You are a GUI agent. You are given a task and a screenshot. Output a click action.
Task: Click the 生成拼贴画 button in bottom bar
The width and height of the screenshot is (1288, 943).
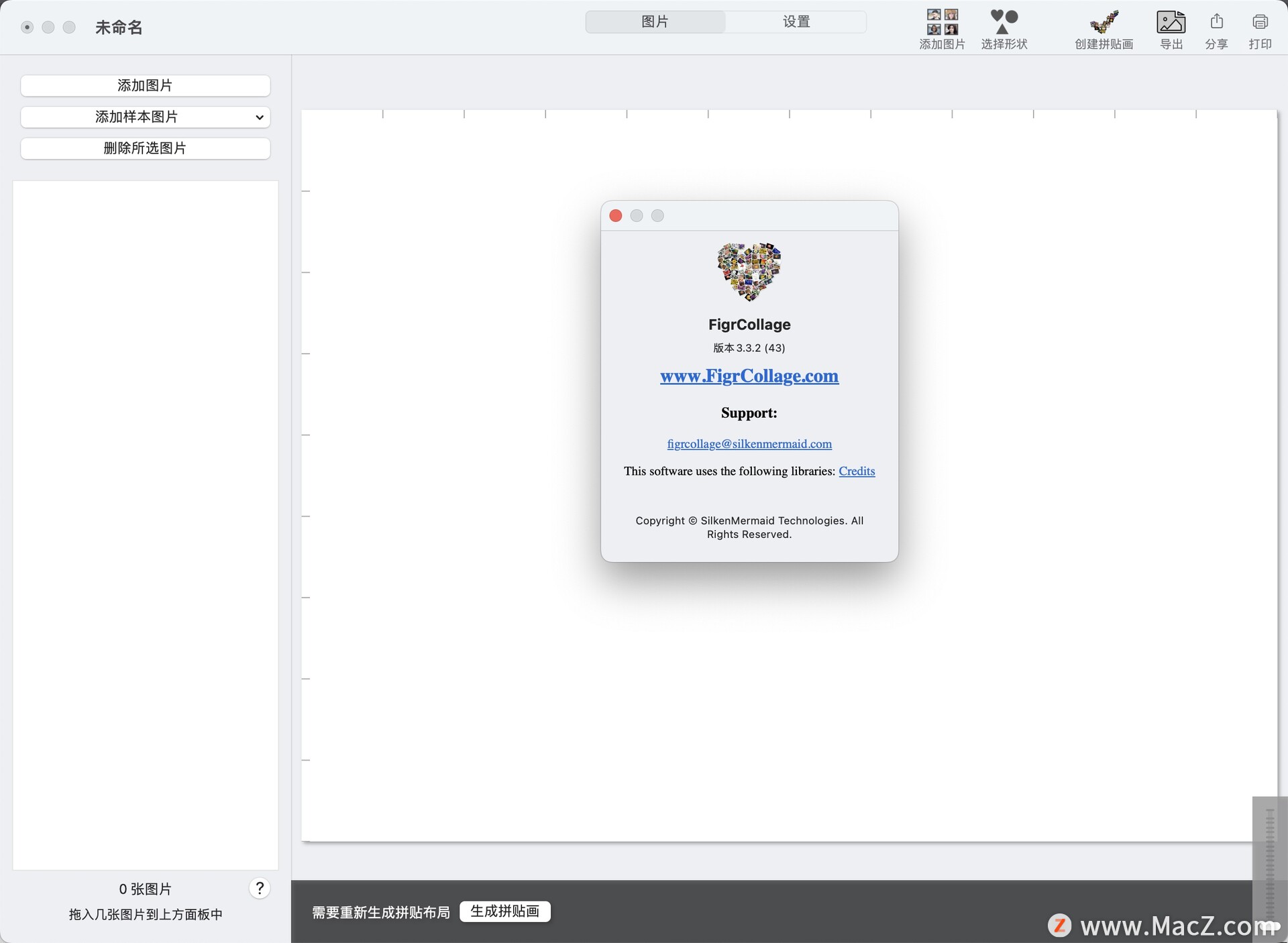coord(505,911)
